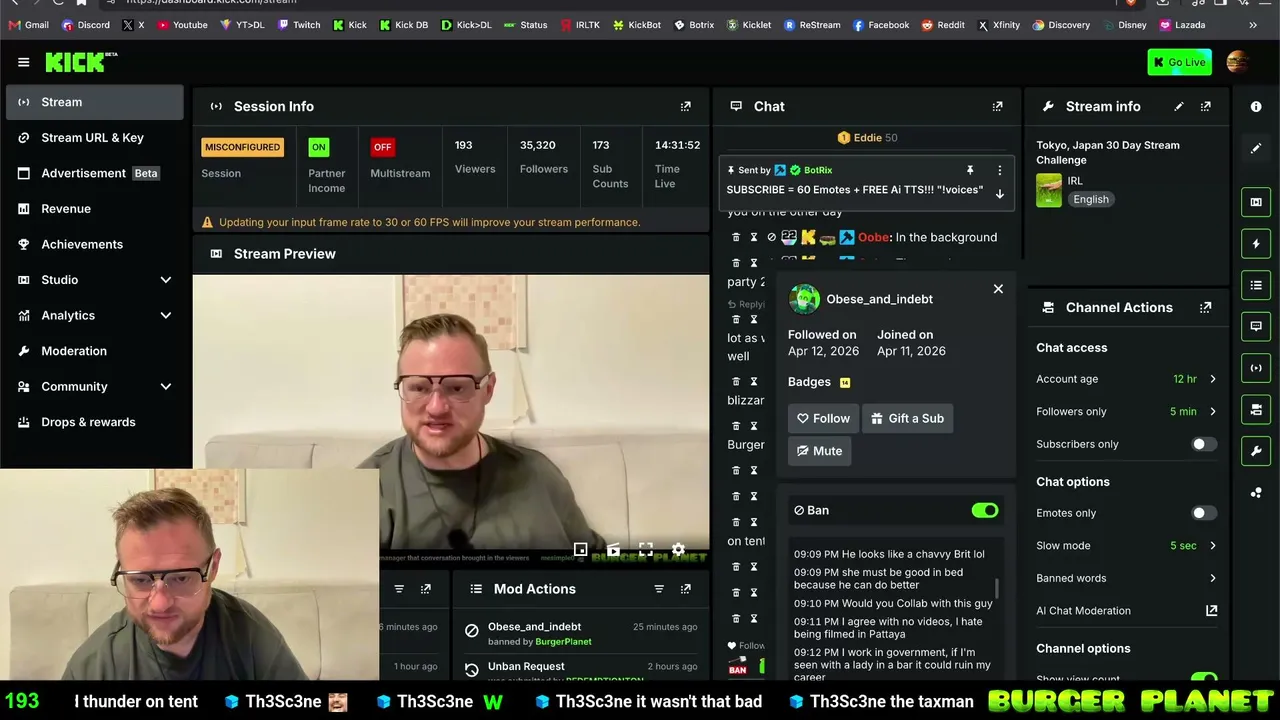The image size is (1280, 720).
Task: Unpin the BotRix pinned chat message
Action: [x=970, y=170]
